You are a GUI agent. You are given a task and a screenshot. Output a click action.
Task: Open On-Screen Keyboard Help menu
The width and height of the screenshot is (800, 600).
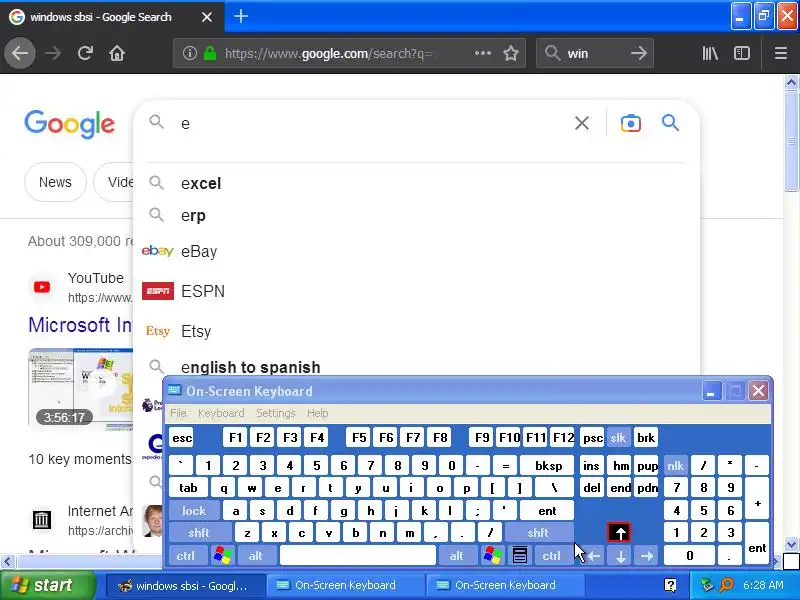click(317, 413)
